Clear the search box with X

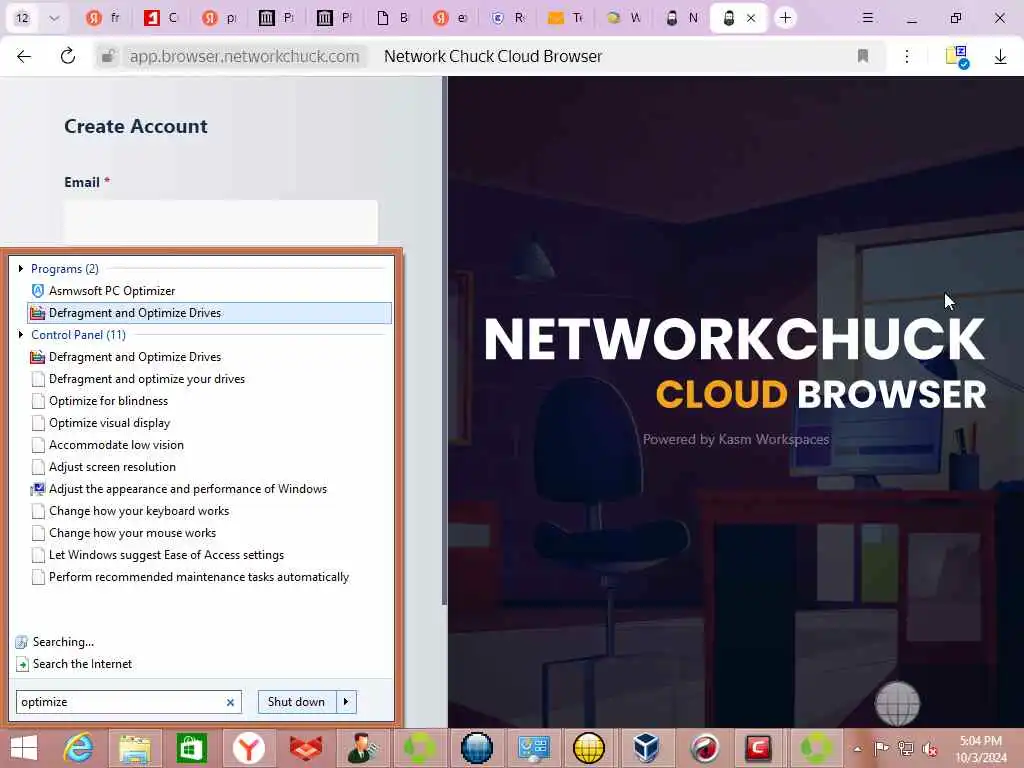click(230, 703)
